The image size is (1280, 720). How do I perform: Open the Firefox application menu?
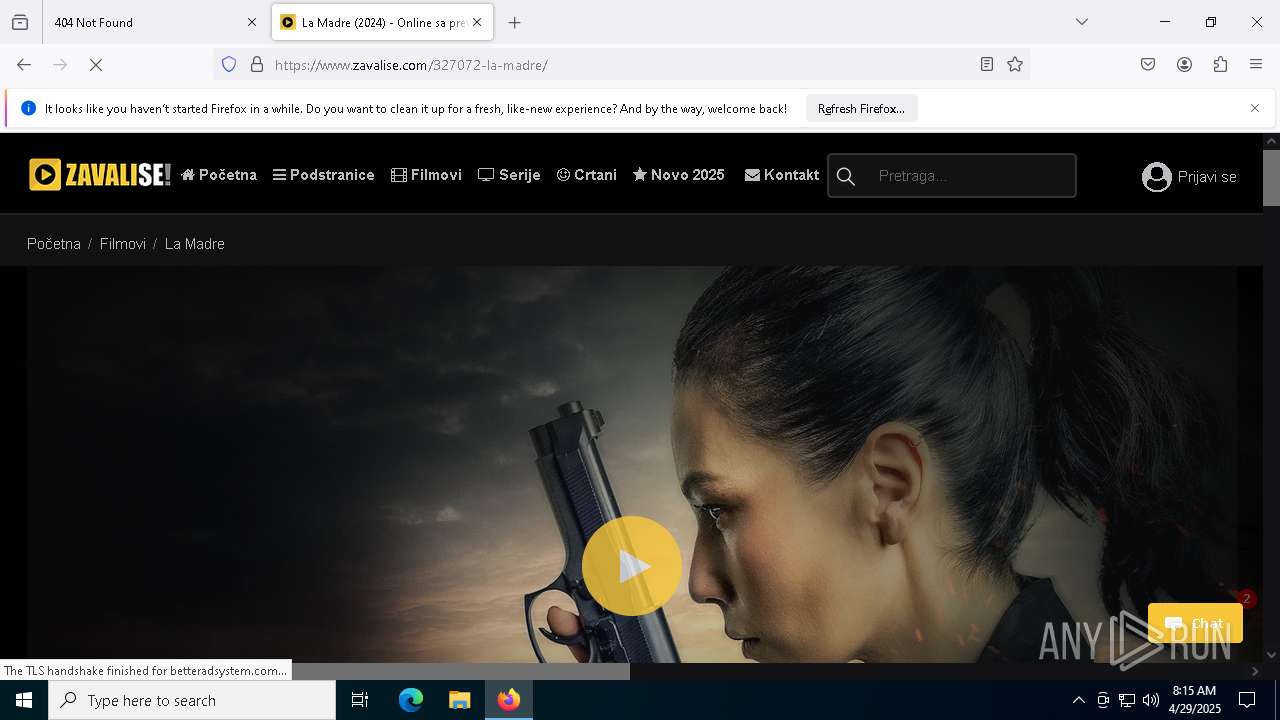tap(1256, 64)
